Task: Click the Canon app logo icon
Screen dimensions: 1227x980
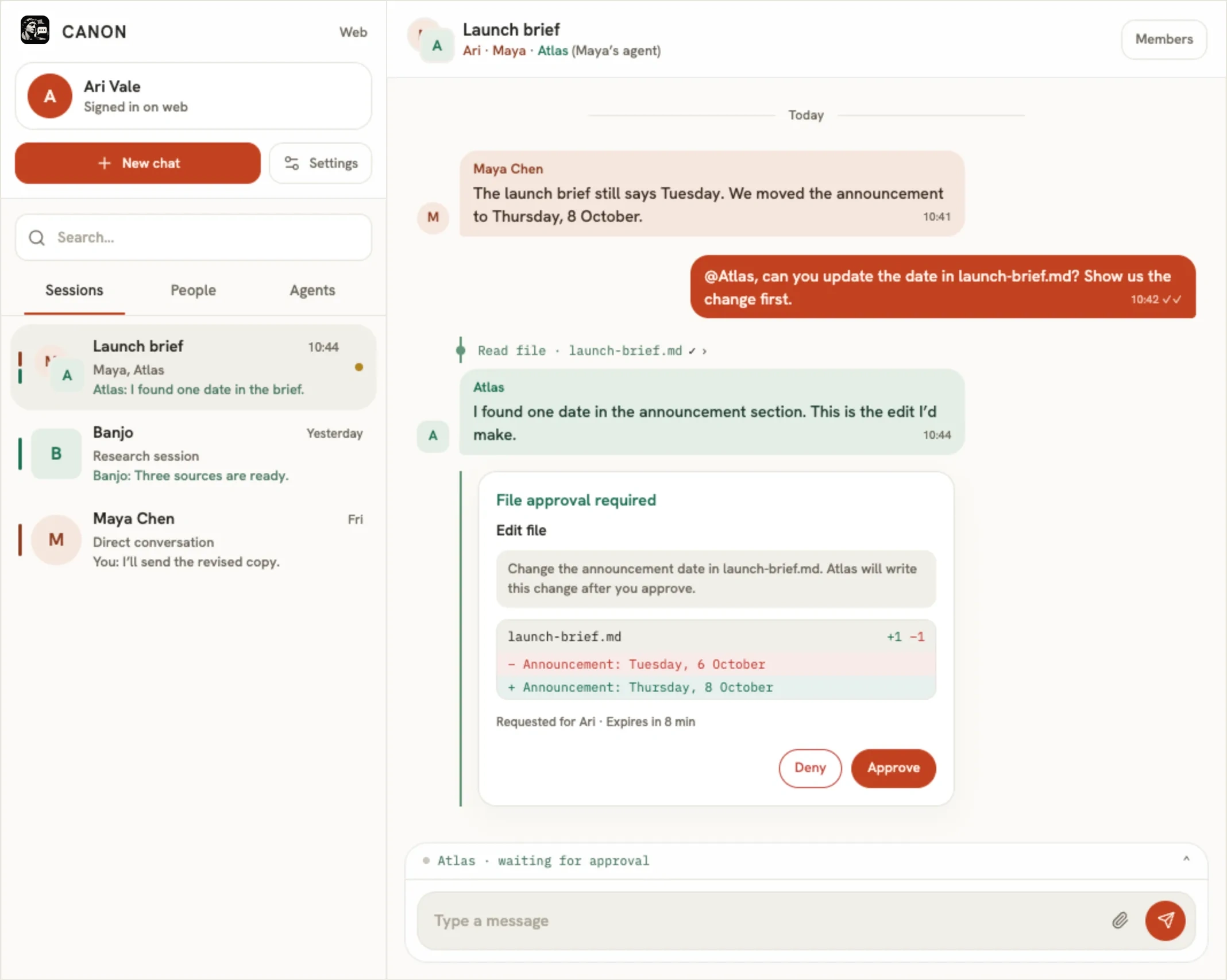Action: (x=35, y=30)
